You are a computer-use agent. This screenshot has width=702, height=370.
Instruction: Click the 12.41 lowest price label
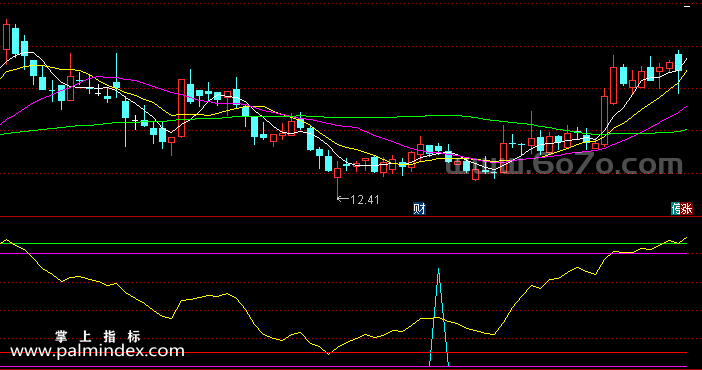coord(365,200)
